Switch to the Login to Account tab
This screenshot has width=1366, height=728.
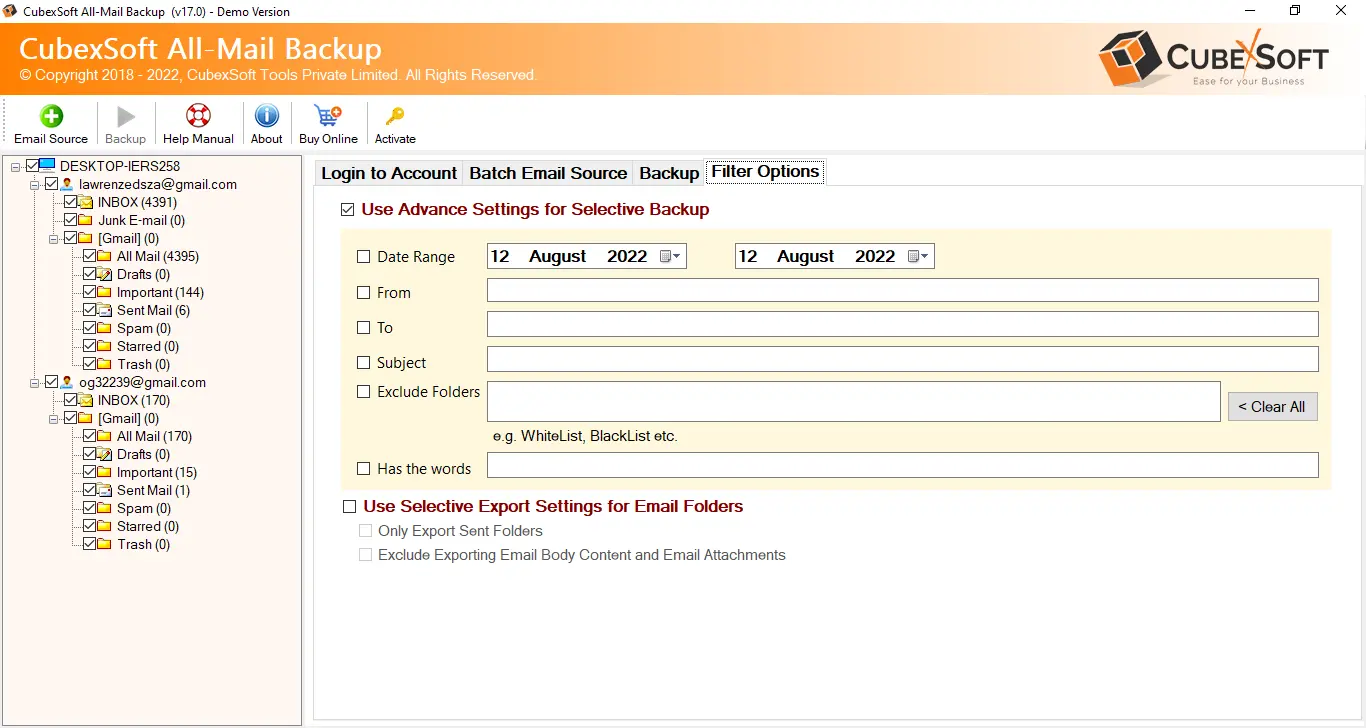click(389, 173)
